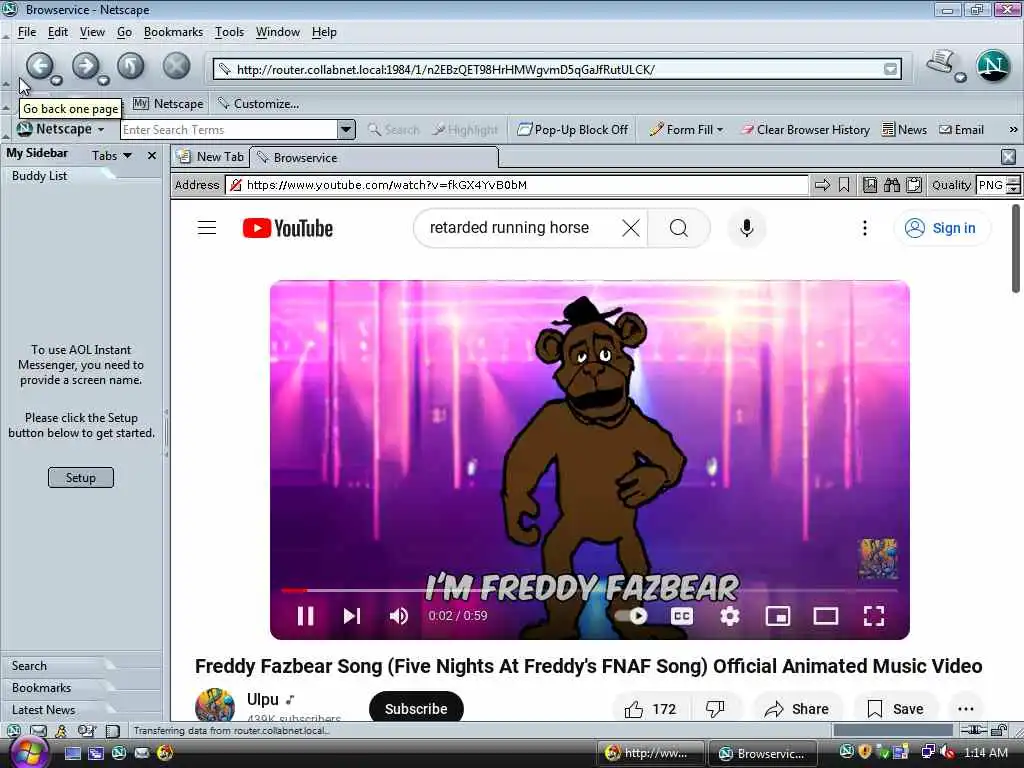The width and height of the screenshot is (1024, 768).
Task: Start voice search with microphone icon
Action: [746, 228]
